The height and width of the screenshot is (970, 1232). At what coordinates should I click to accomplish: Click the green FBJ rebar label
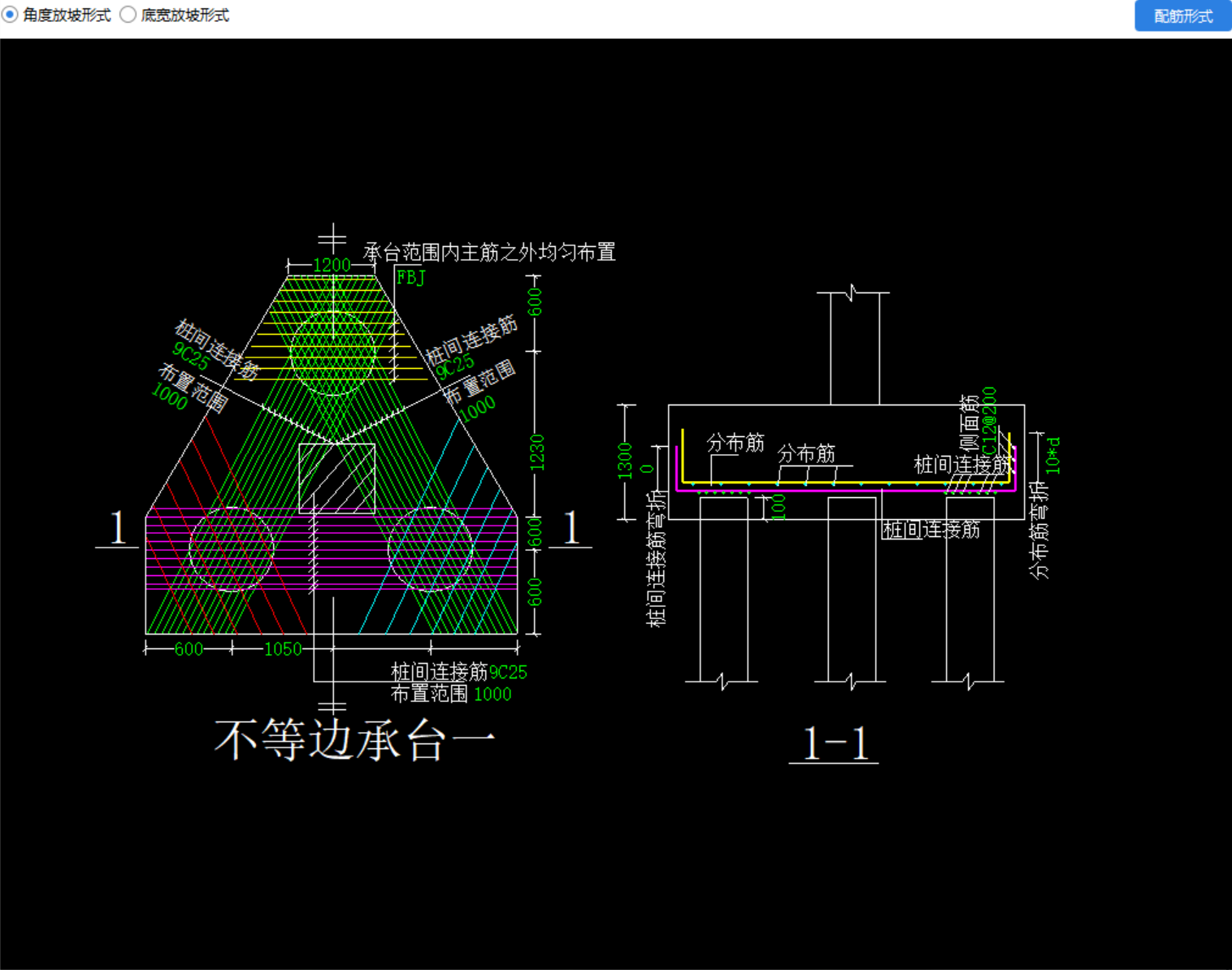click(x=411, y=278)
